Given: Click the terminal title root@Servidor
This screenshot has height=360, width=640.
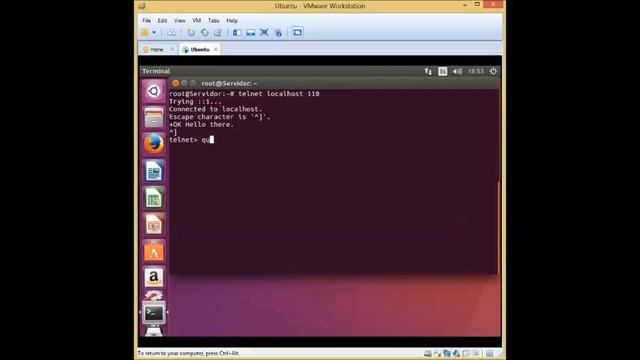Looking at the screenshot, I should [x=229, y=83].
